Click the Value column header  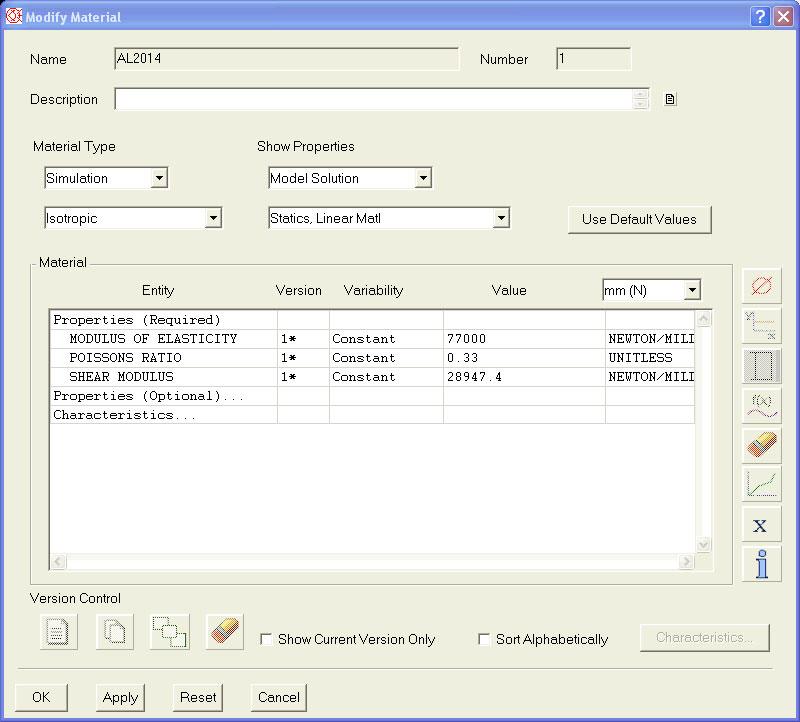coord(509,290)
